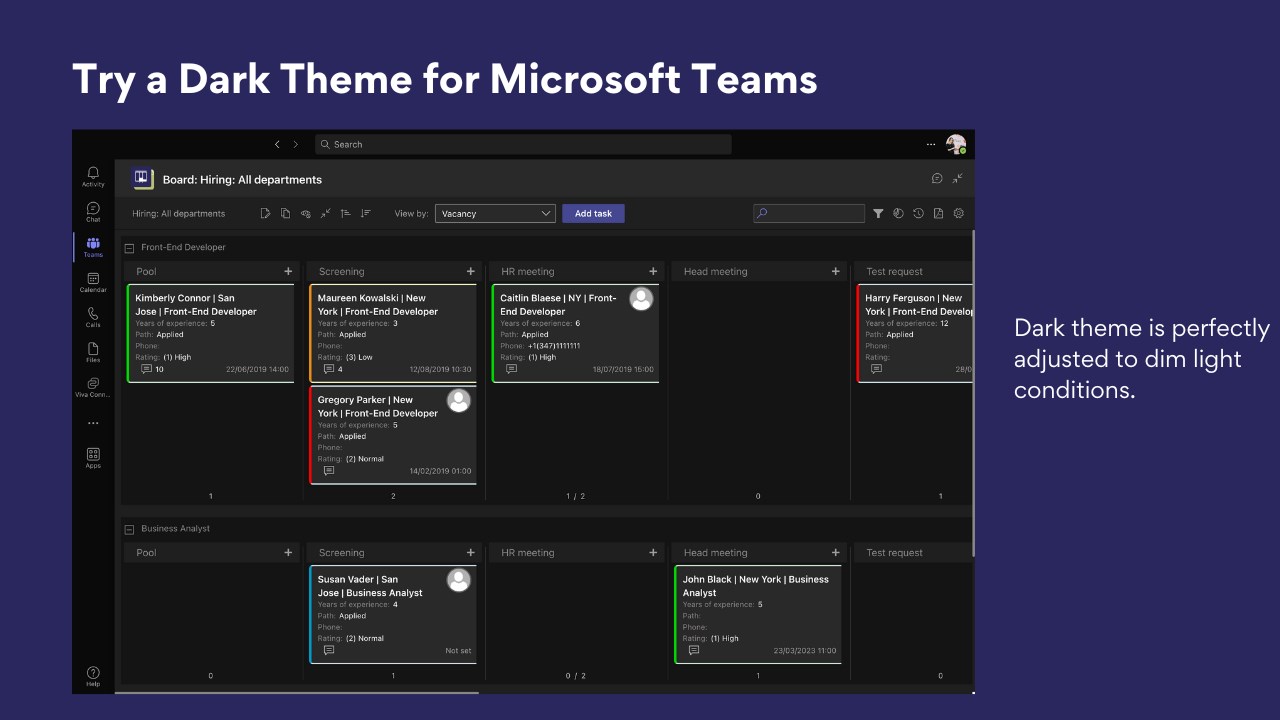
Task: Open comments on Caitlin Blaese card
Action: pos(512,369)
